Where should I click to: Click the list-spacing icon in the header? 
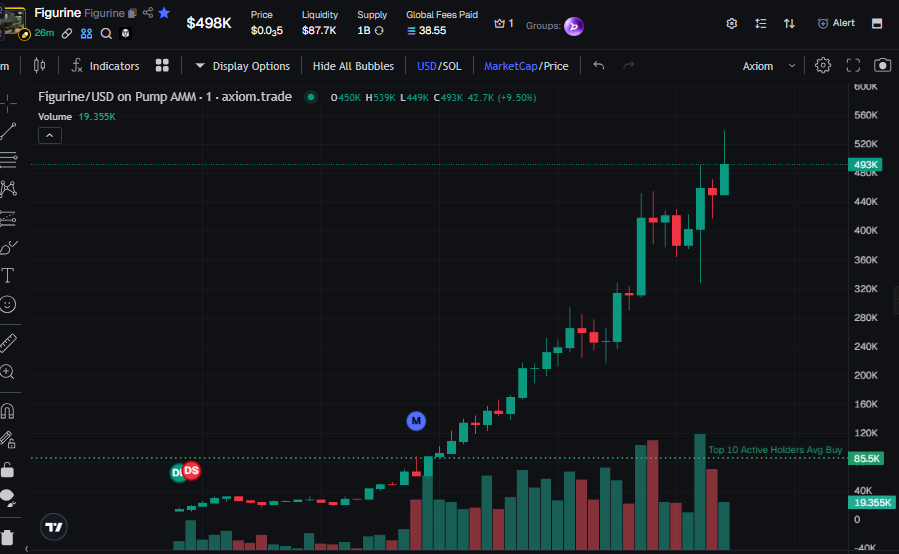[760, 24]
